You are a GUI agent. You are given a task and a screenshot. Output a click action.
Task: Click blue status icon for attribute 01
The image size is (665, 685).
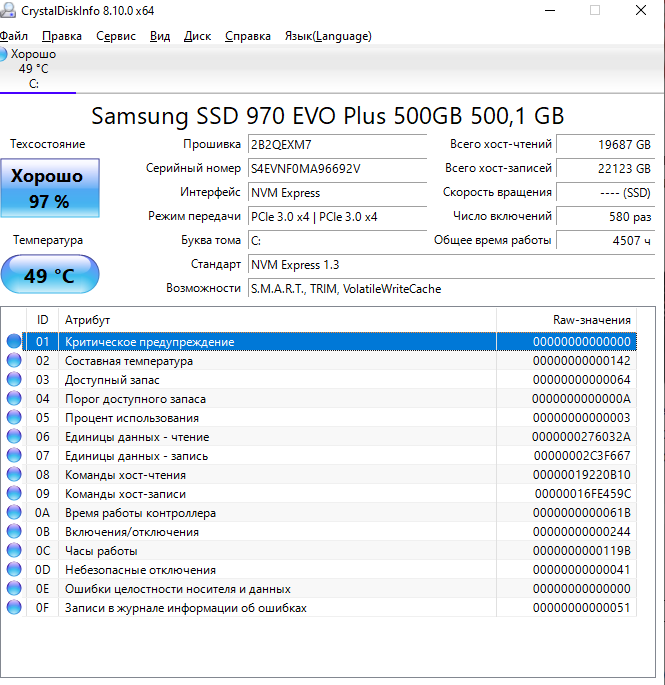tap(14, 342)
